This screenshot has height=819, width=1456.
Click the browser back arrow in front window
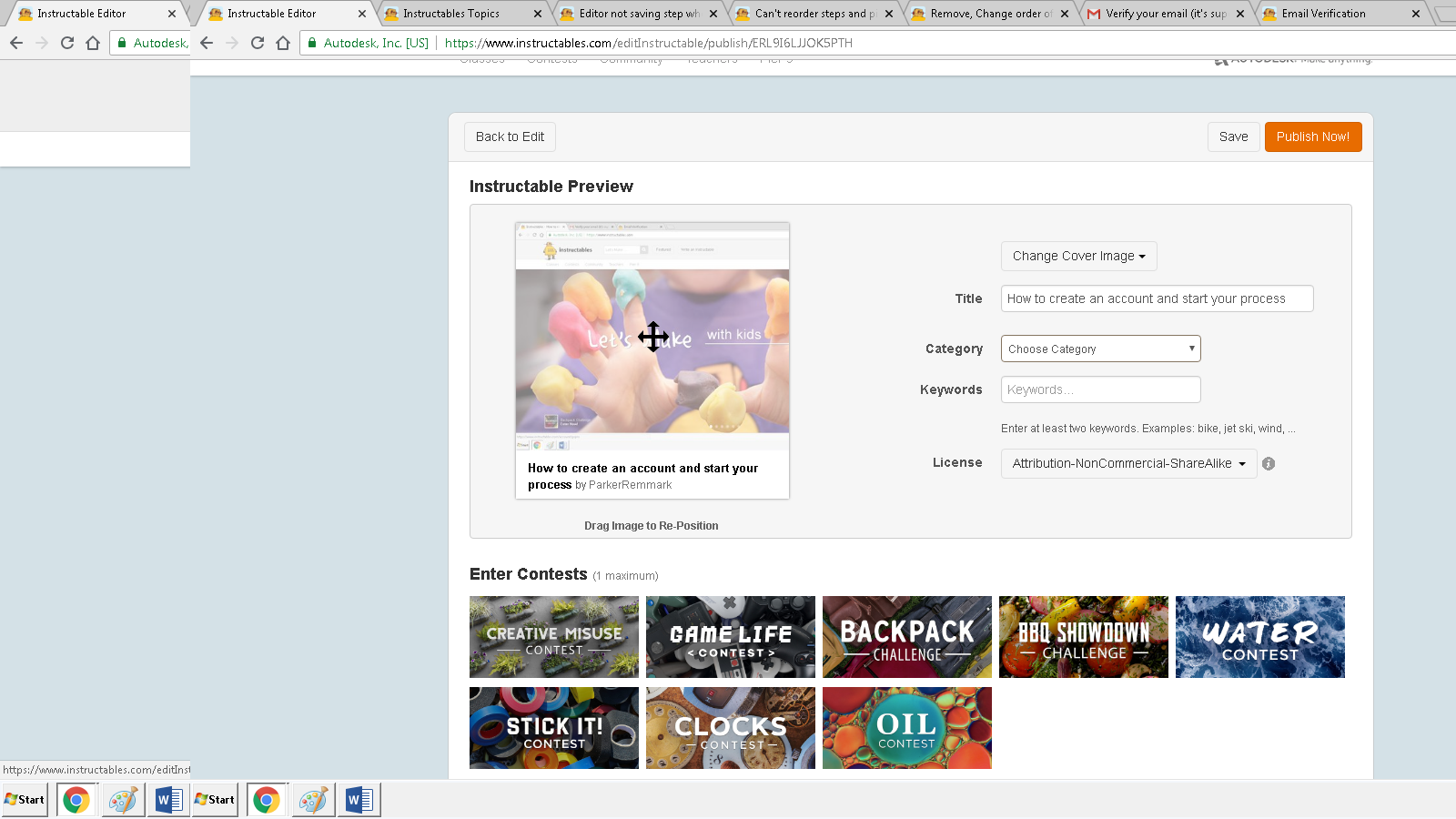207,43
